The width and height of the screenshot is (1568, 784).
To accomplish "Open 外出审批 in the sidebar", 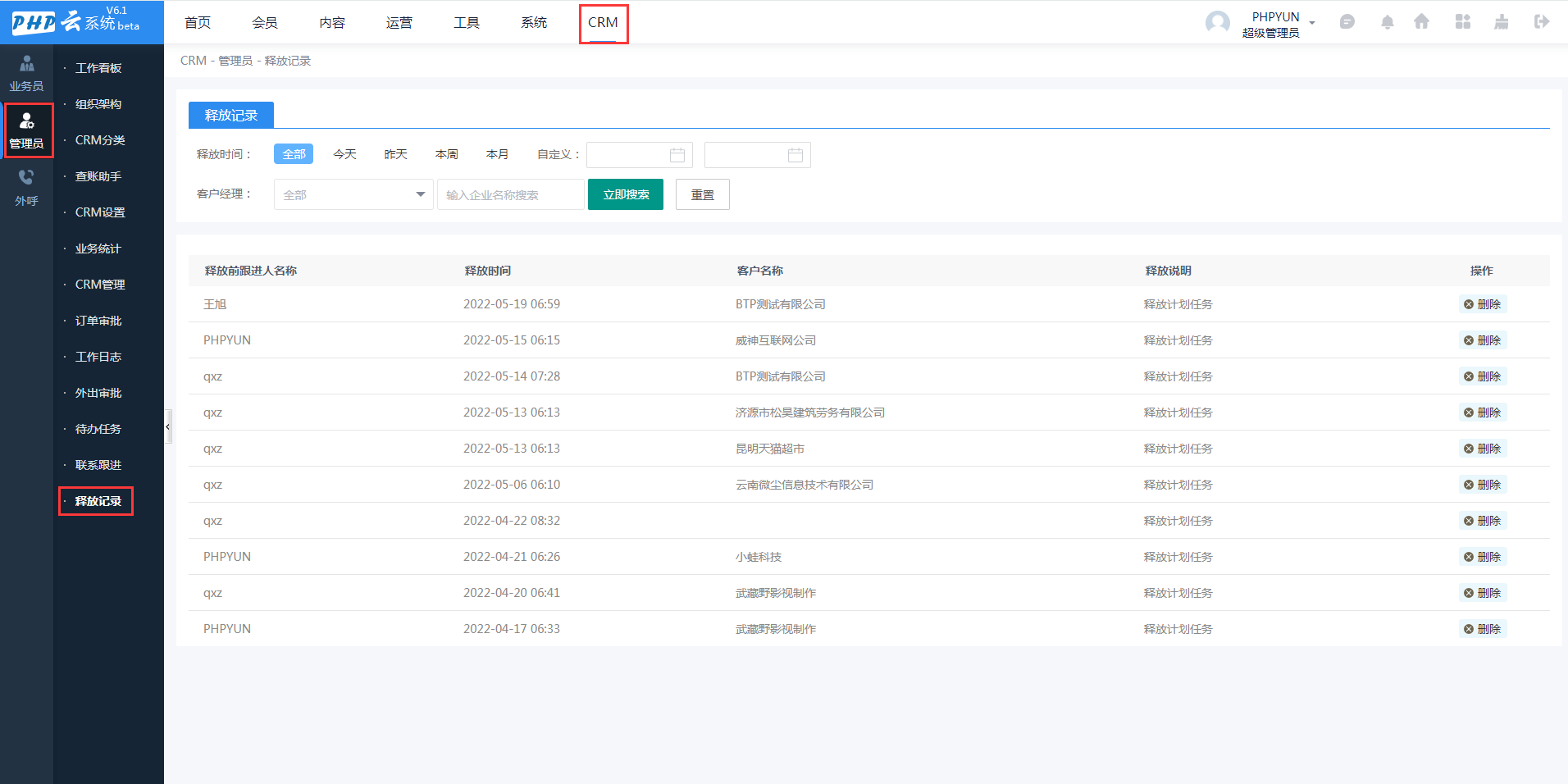I will [98, 393].
